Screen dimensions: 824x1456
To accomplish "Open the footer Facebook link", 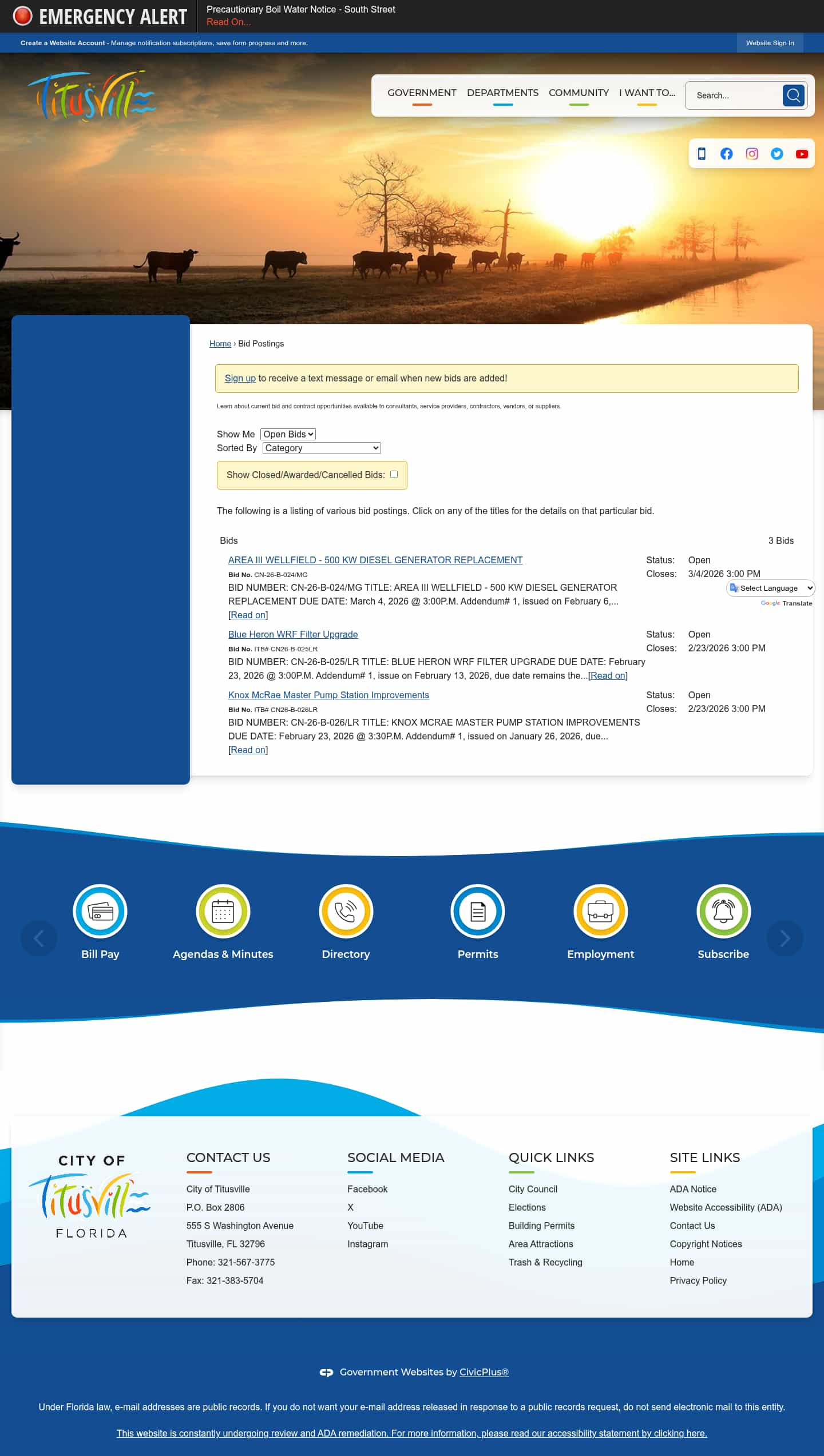I will (x=367, y=1189).
